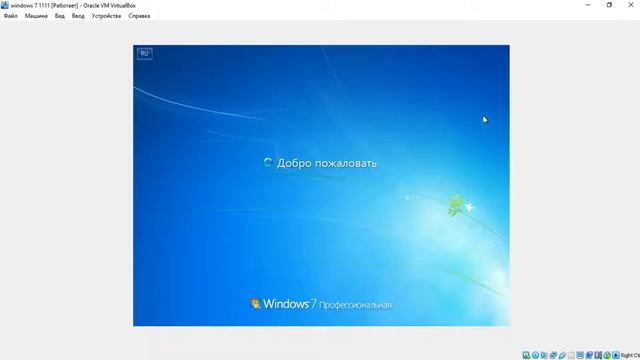Open the Ввод menu
This screenshot has width=640, height=360.
78,16
